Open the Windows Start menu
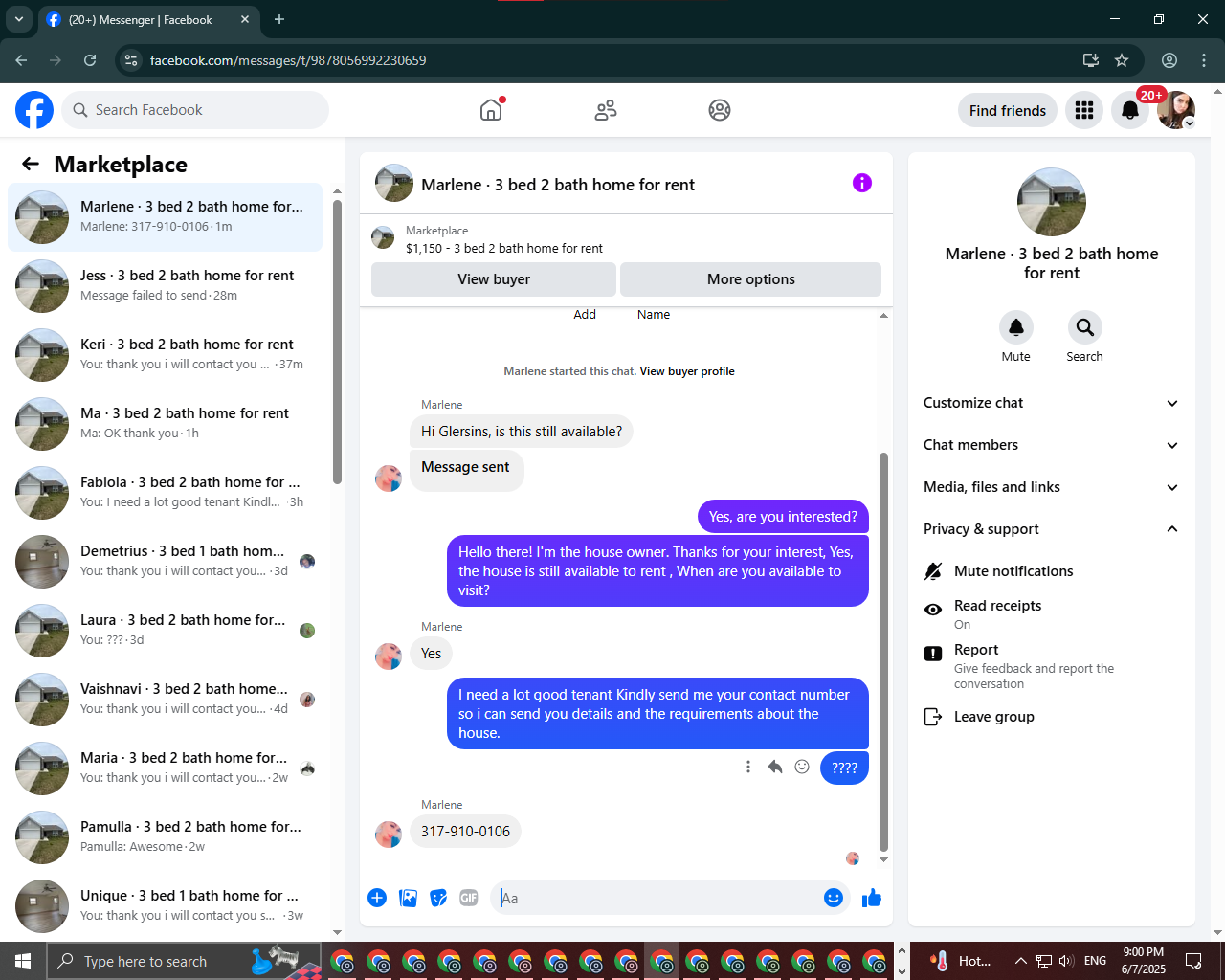This screenshot has height=980, width=1225. coord(23,961)
